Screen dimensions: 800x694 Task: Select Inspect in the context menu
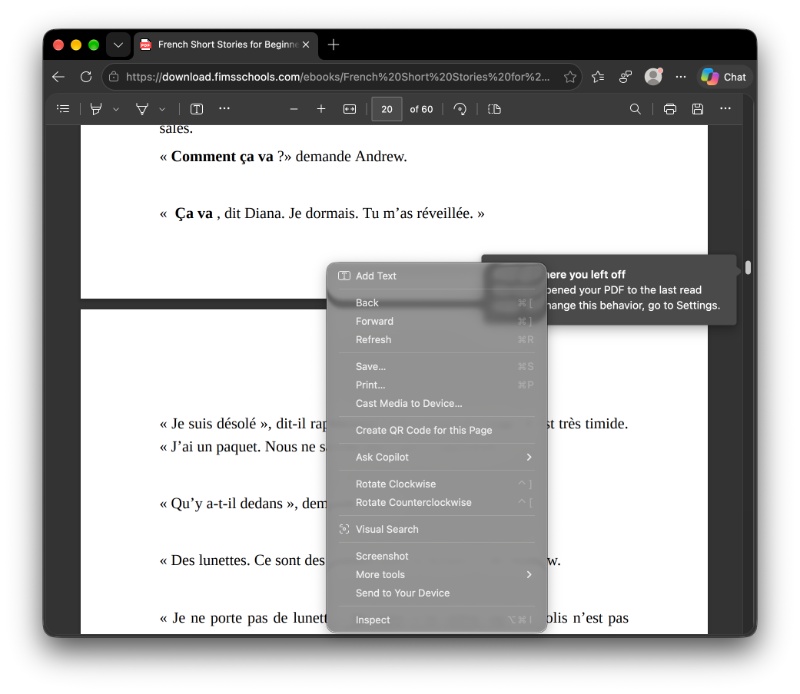437,620
